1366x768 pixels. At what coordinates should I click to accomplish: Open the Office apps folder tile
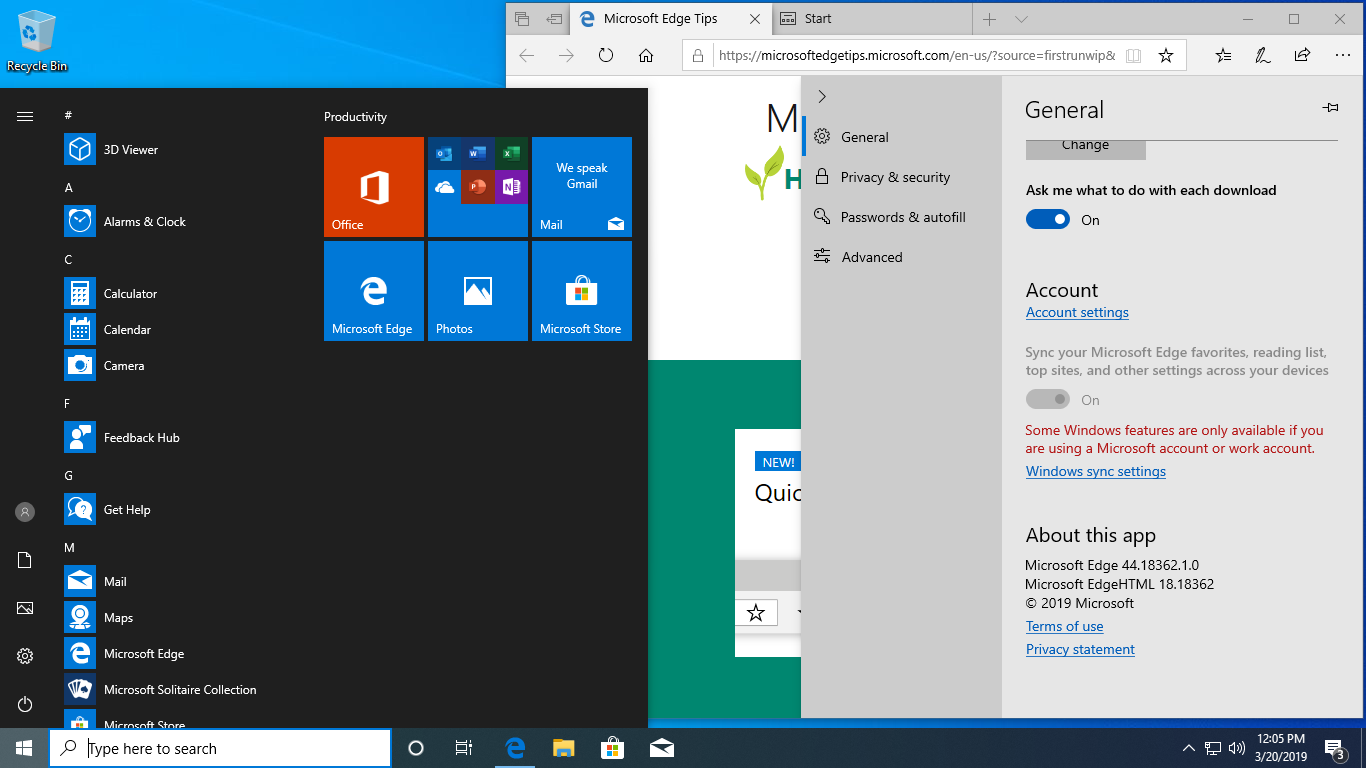pyautogui.click(x=478, y=187)
